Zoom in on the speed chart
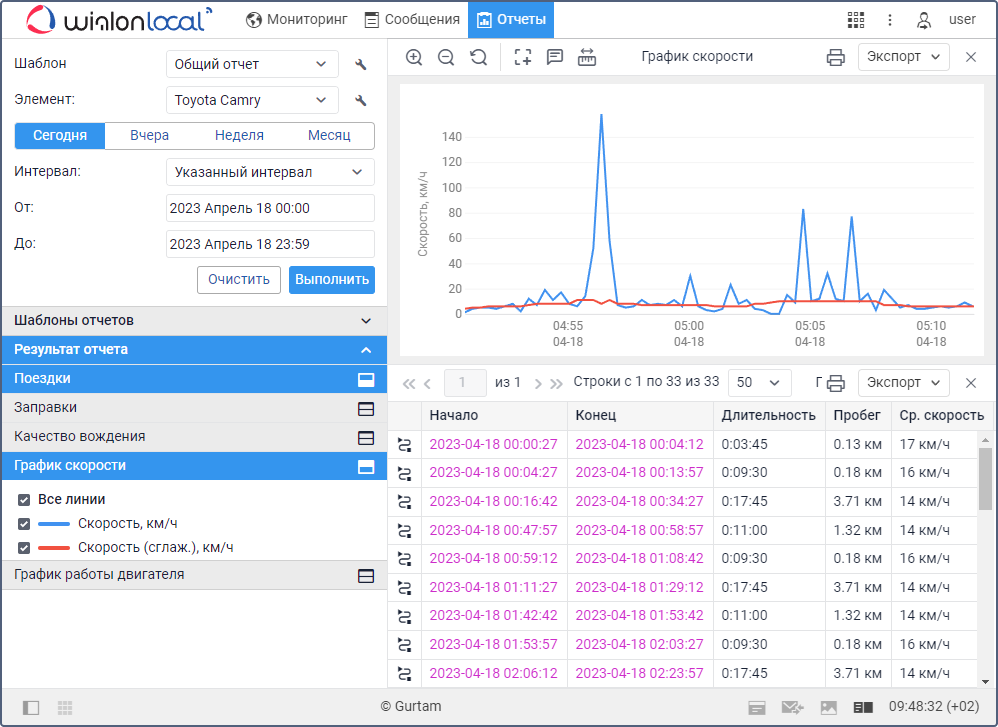 tap(414, 57)
